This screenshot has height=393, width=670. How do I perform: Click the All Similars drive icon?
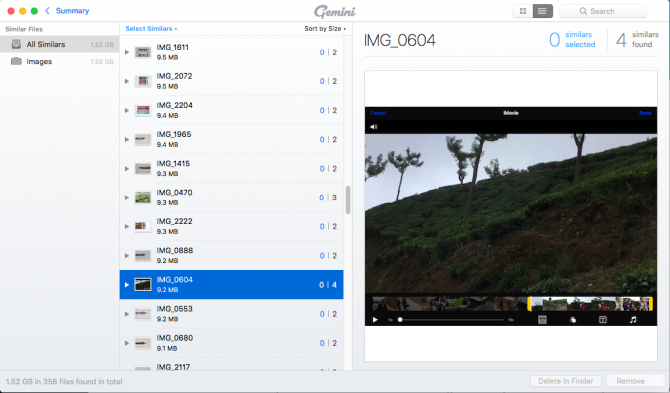[16, 44]
